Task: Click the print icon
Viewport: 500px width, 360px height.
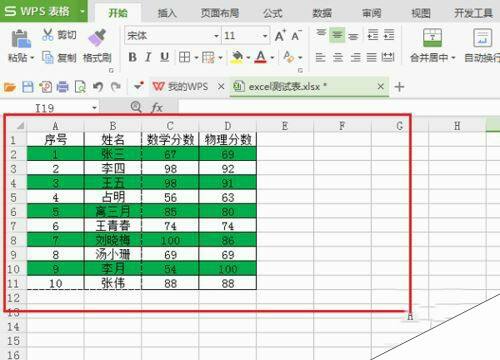Action: pos(62,87)
